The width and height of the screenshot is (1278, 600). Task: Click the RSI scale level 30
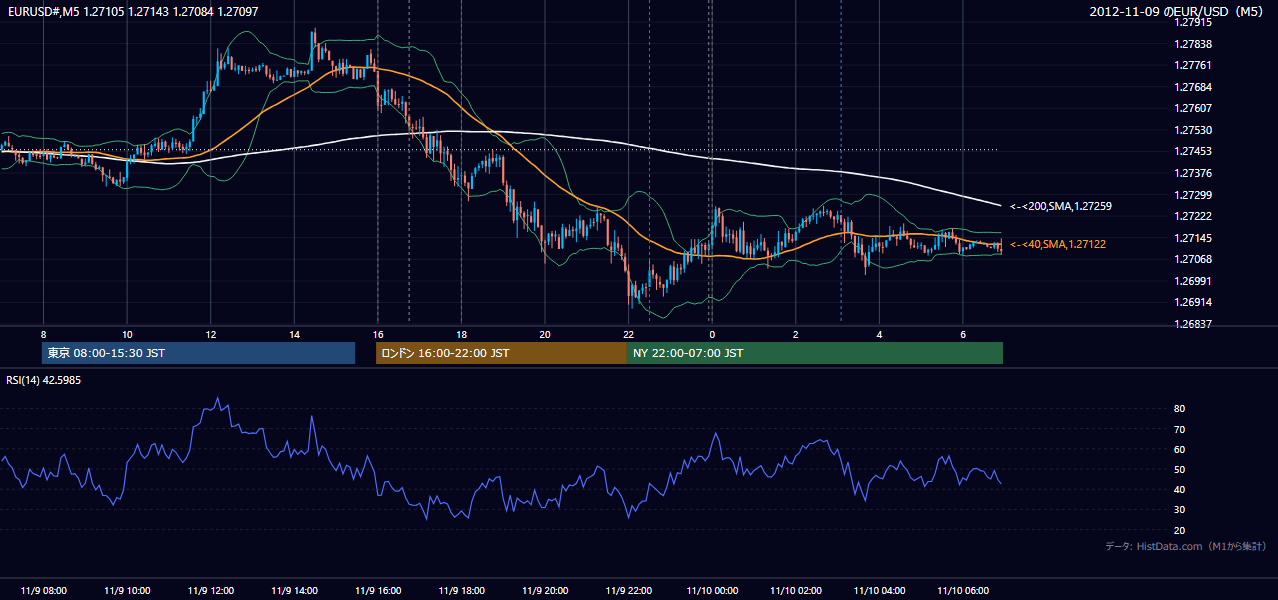1180,510
